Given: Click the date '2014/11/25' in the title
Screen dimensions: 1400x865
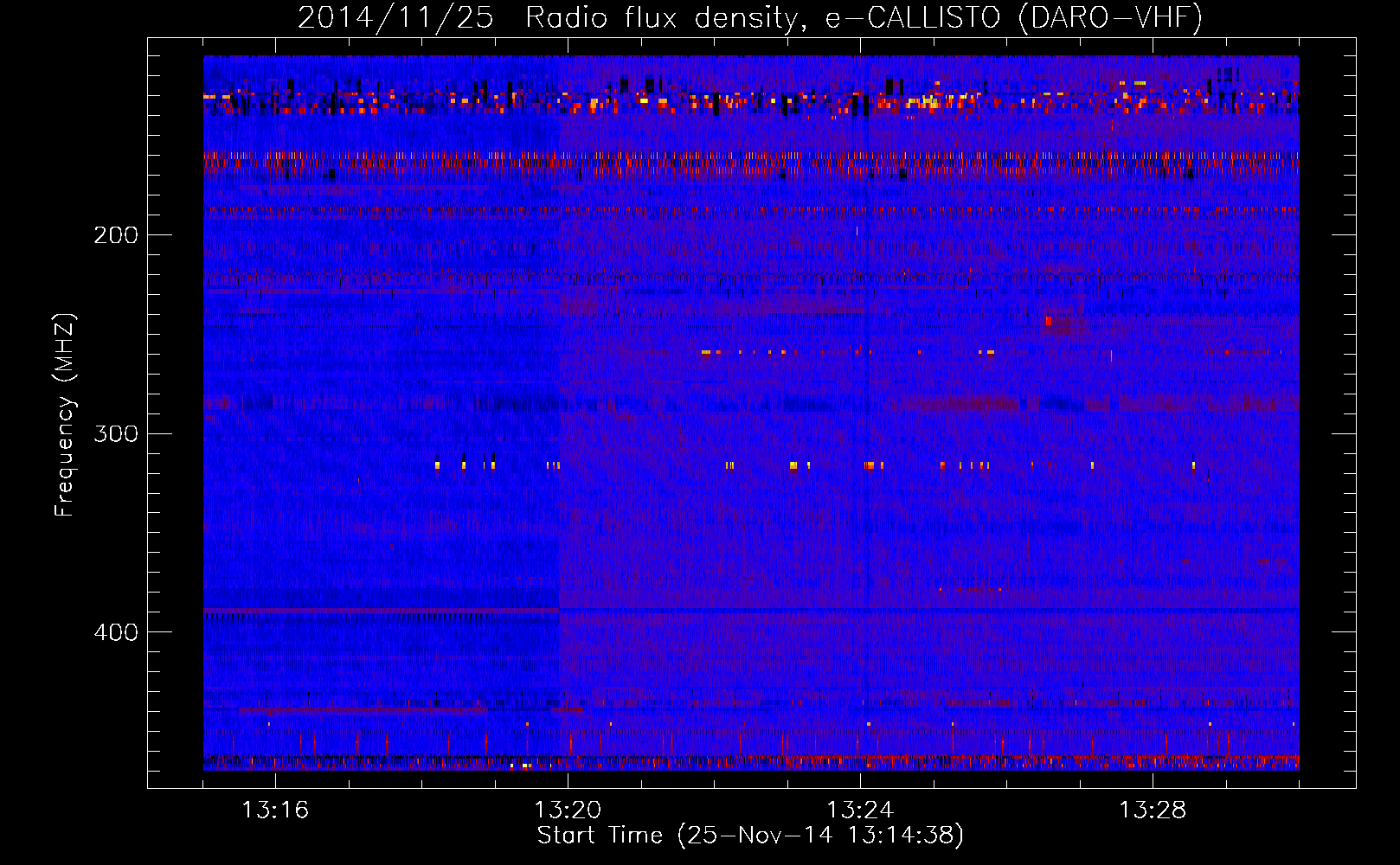Looking at the screenshot, I should pyautogui.click(x=395, y=18).
